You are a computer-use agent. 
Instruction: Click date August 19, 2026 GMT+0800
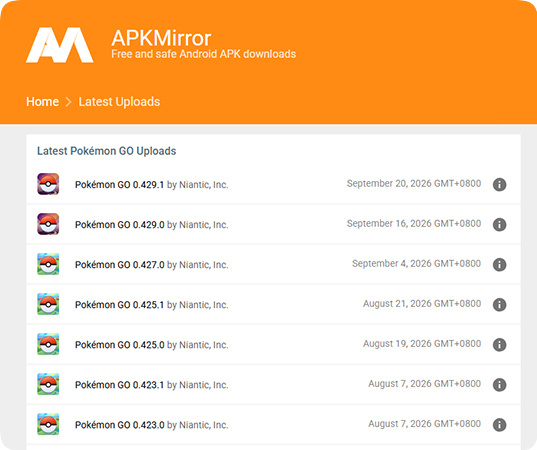(422, 344)
